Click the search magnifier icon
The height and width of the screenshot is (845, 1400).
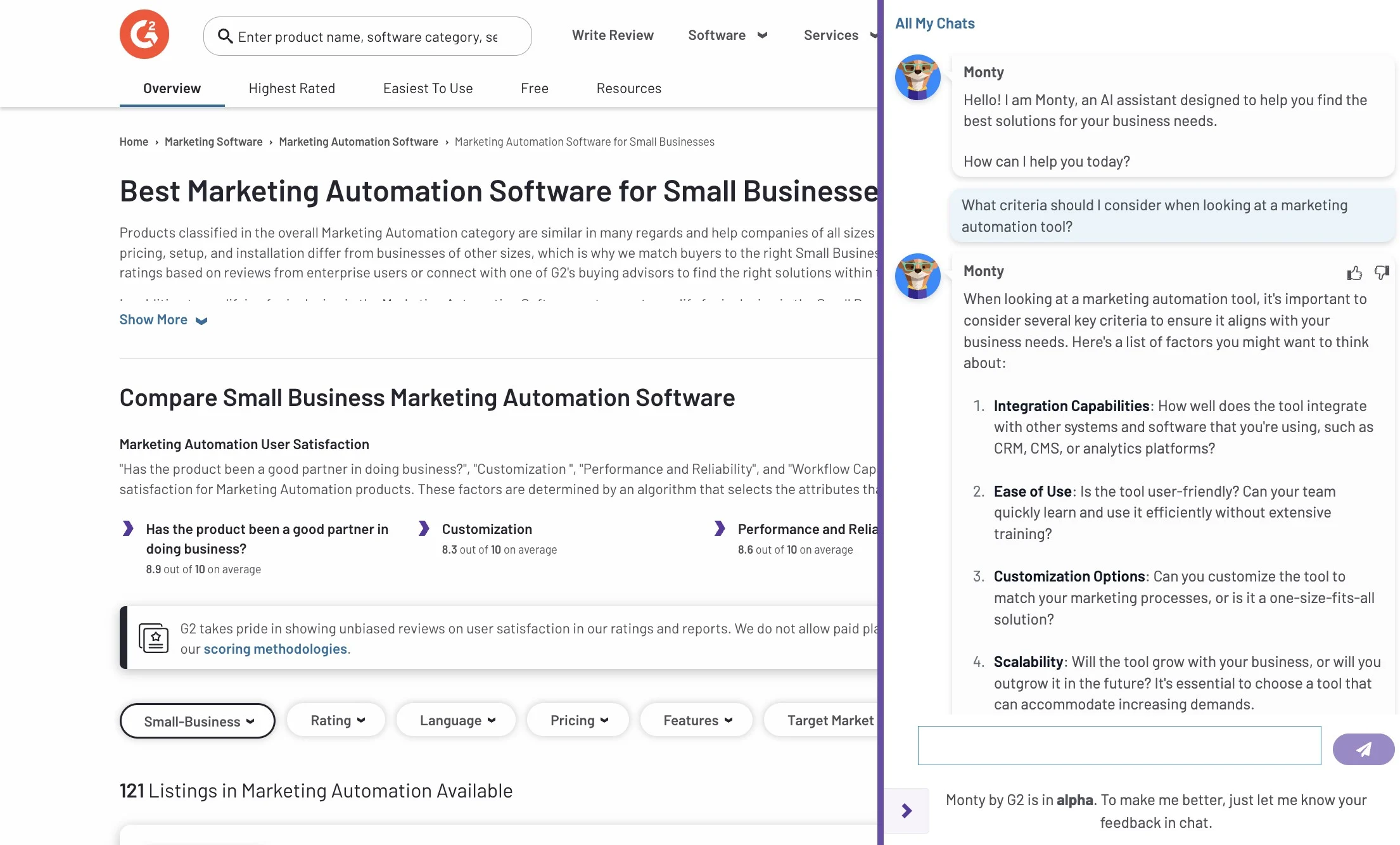(225, 36)
